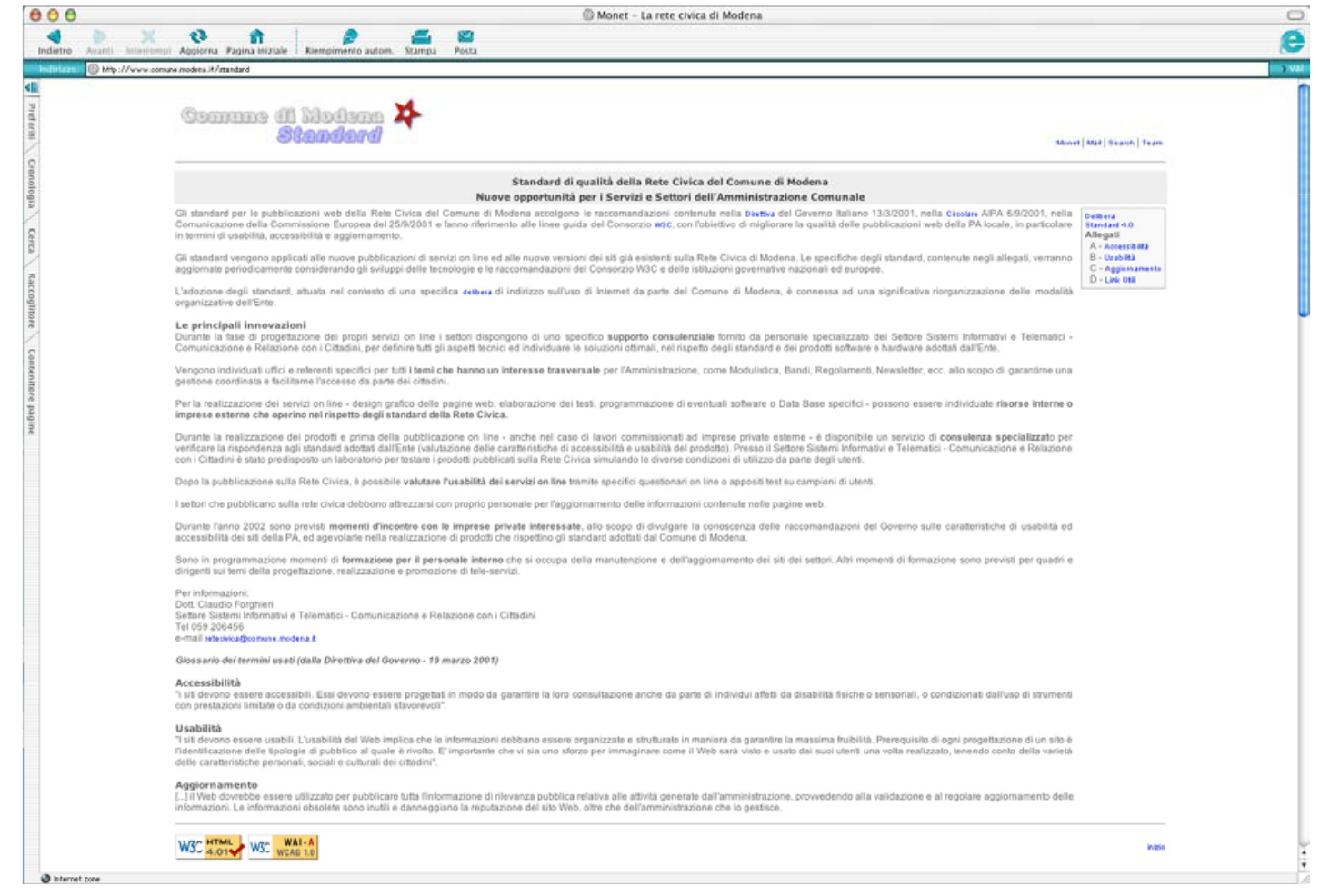The width and height of the screenshot is (1320, 896).
Task: Expand the Cerca side panel tab
Action: point(31,241)
